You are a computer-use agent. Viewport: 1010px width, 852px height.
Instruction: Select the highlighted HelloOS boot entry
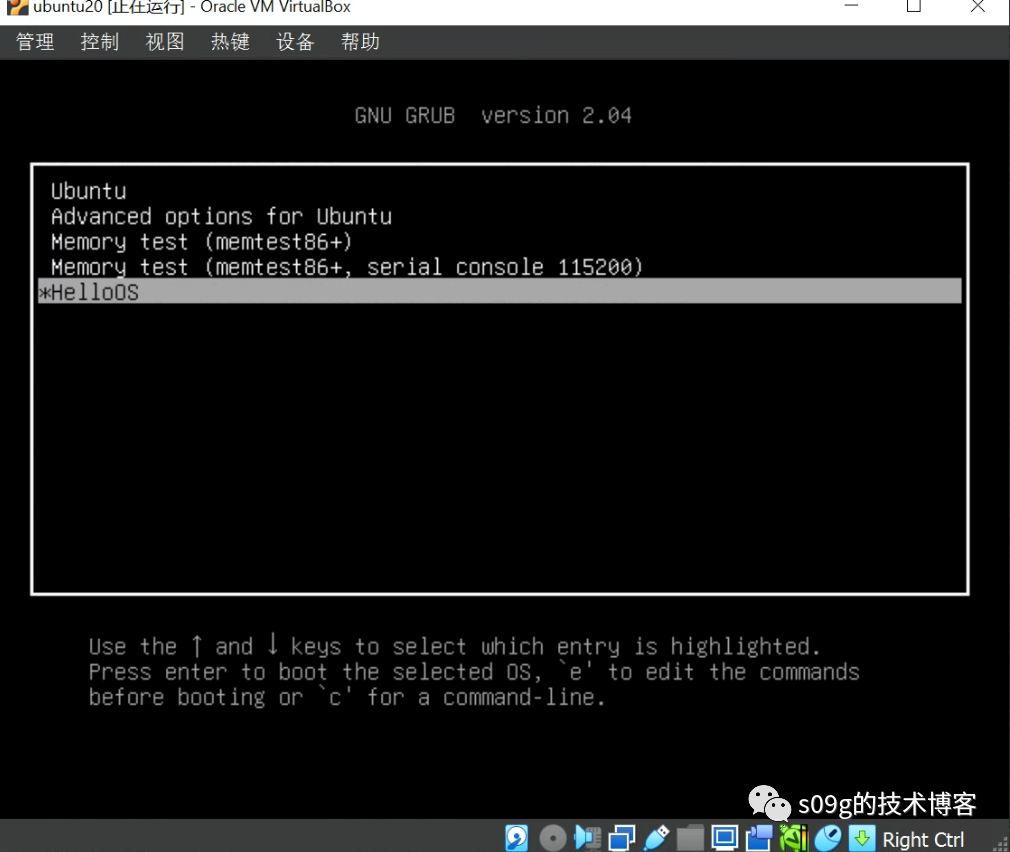[500, 291]
